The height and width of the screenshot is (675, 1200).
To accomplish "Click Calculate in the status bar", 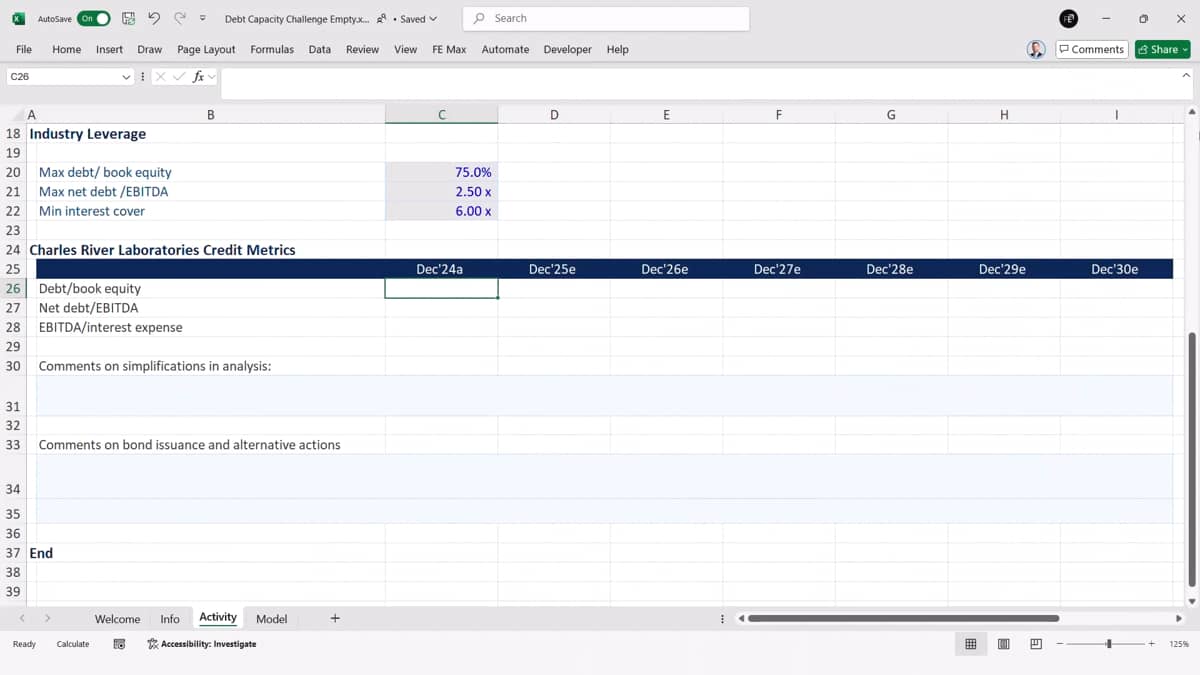I will point(73,644).
